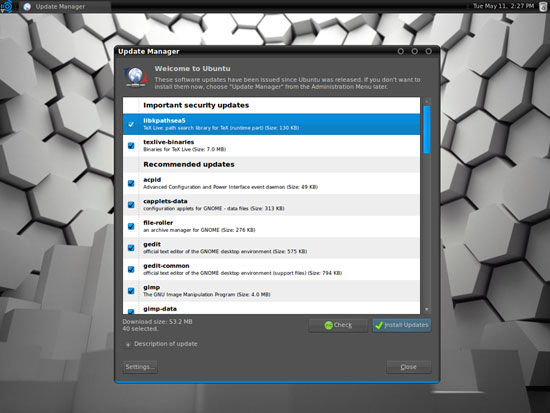
Task: Toggle the capplets-data checkbox
Action: (x=131, y=205)
